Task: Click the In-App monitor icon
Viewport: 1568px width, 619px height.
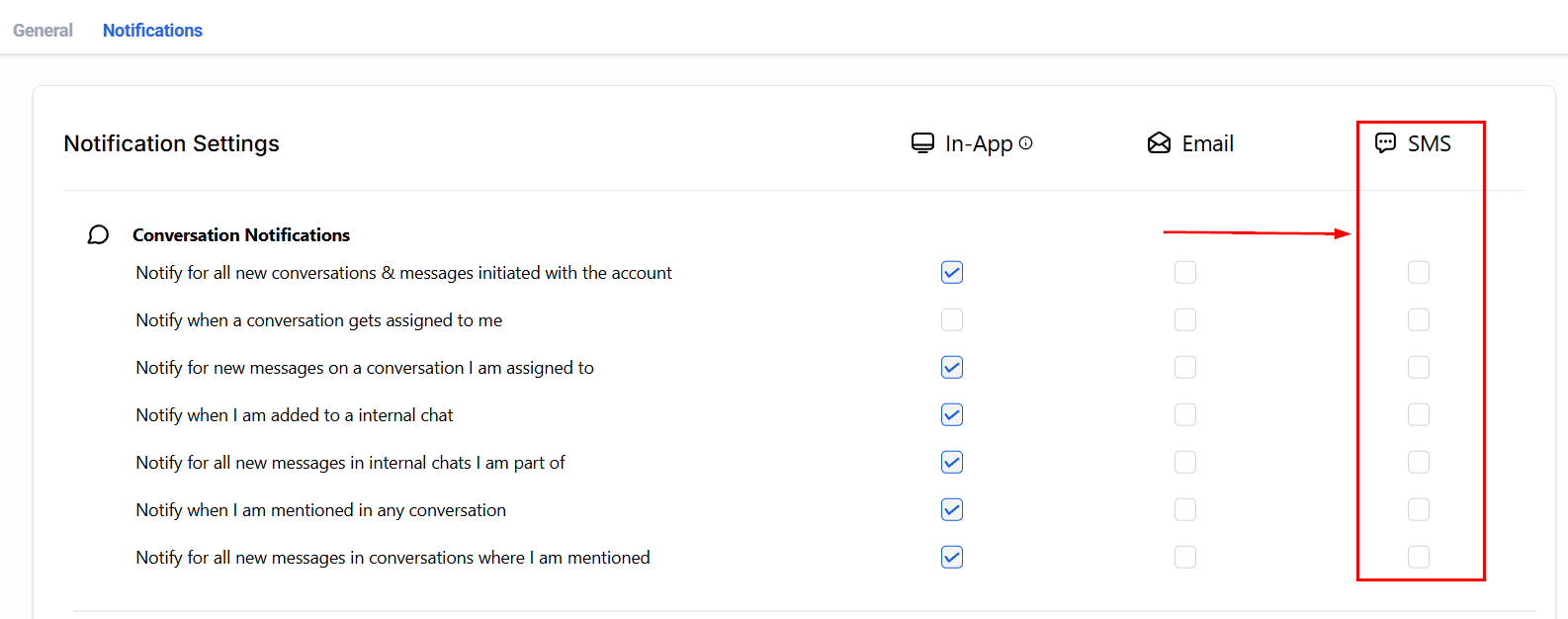Action: (922, 143)
